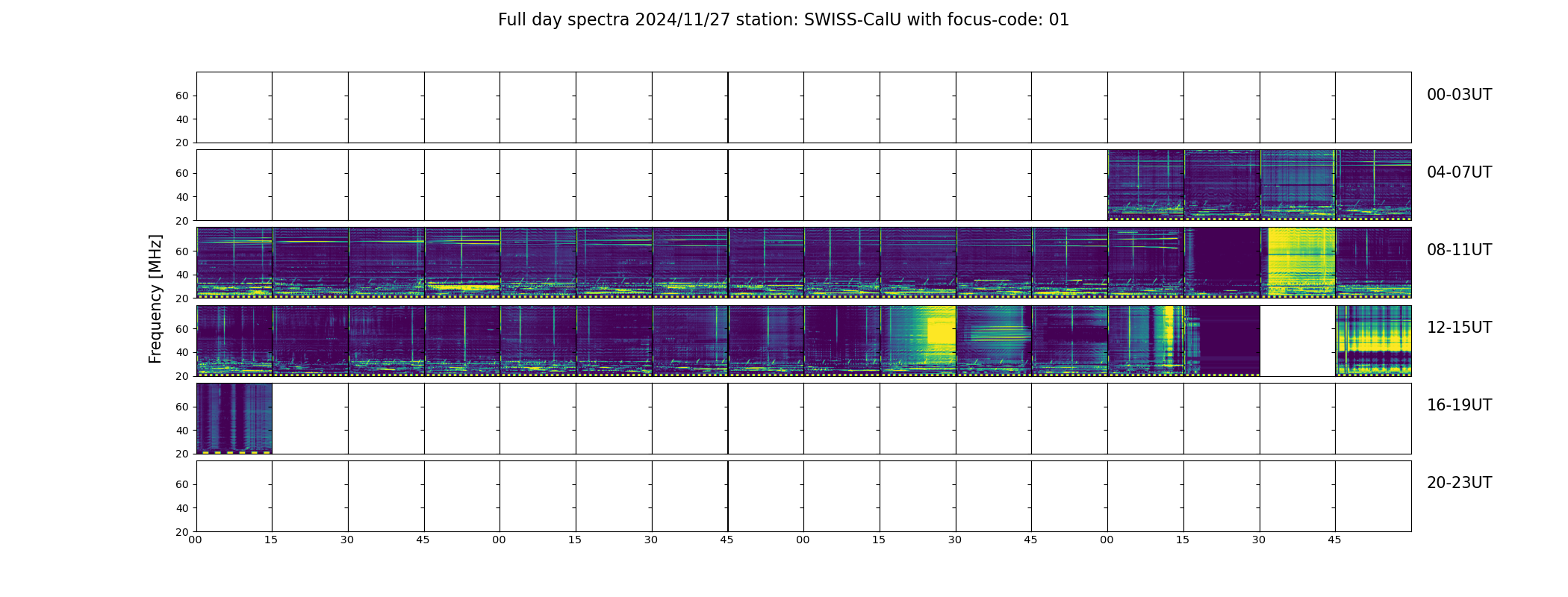Click the '20' tick of the 20-23UT row
The height and width of the screenshot is (597, 1568).
181,532
